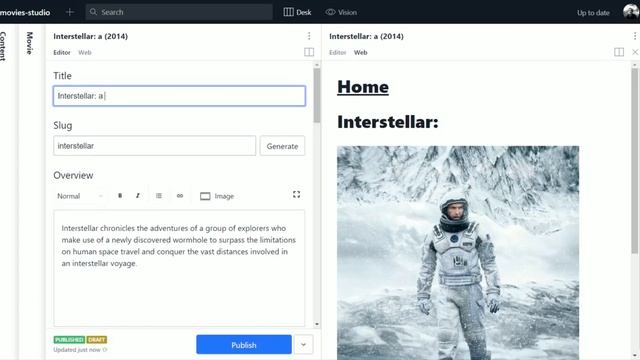Select the Web tab in right pane
The image size is (640, 360).
point(360,53)
